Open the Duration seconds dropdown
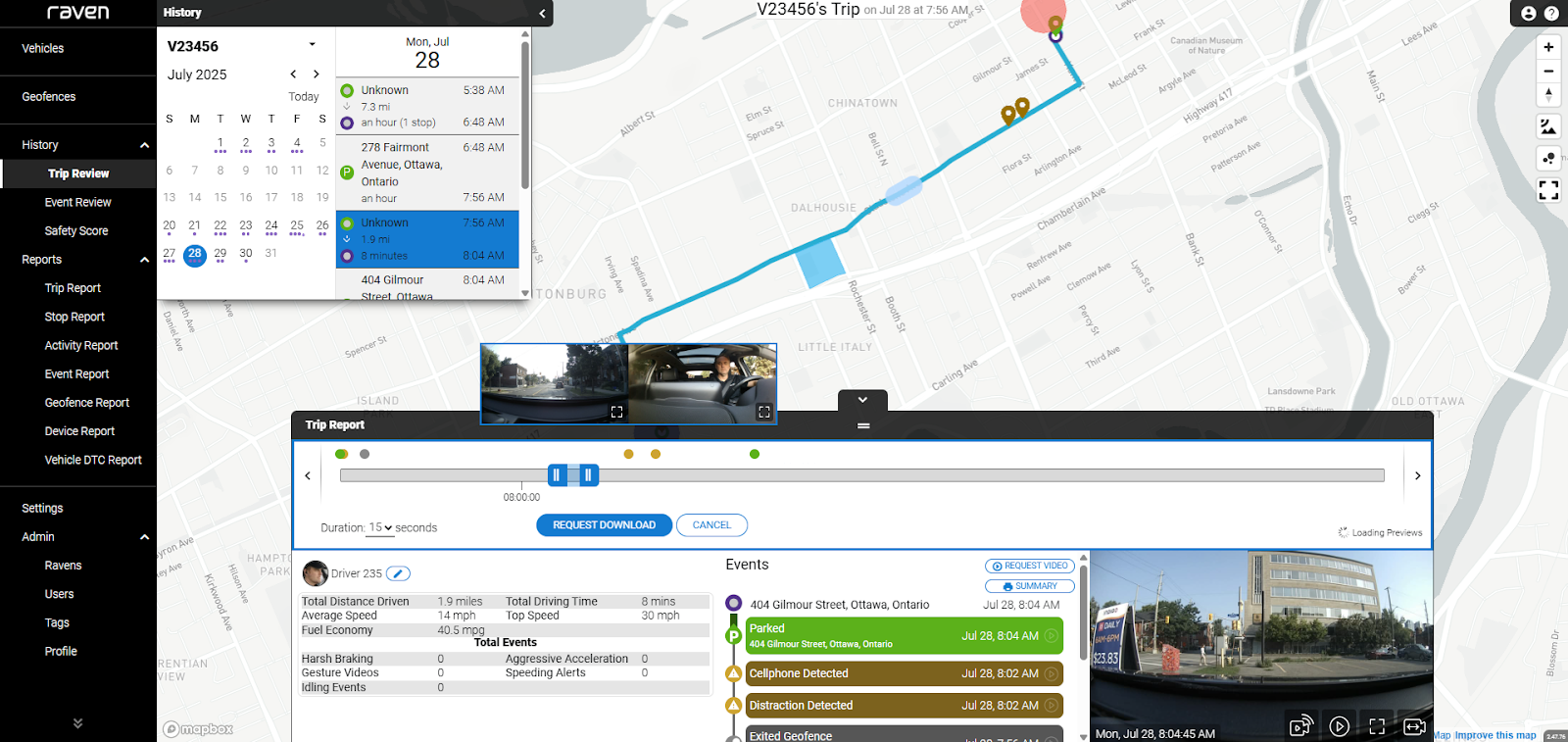Viewport: 1568px width, 742px height. (380, 527)
